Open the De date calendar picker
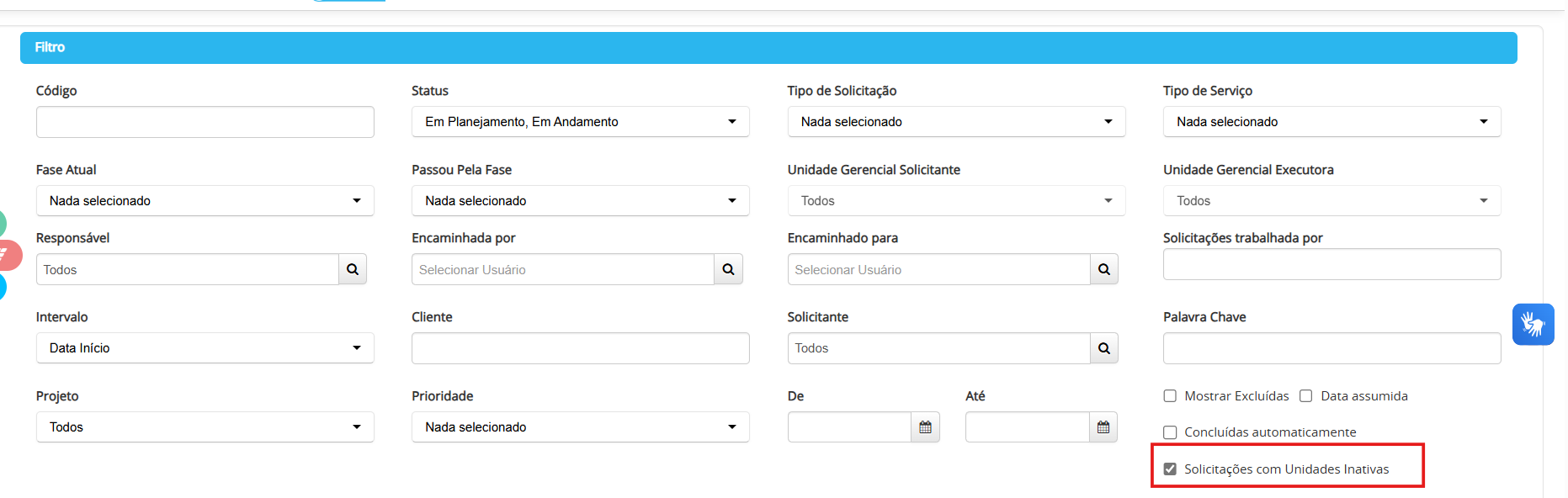This screenshot has height=498, width=1568. pyautogui.click(x=926, y=427)
